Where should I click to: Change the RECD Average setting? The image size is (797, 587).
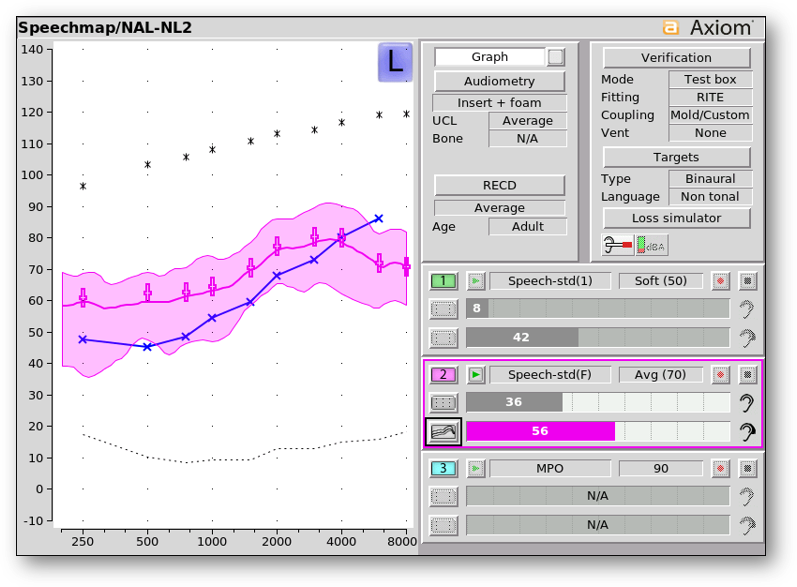[499, 208]
